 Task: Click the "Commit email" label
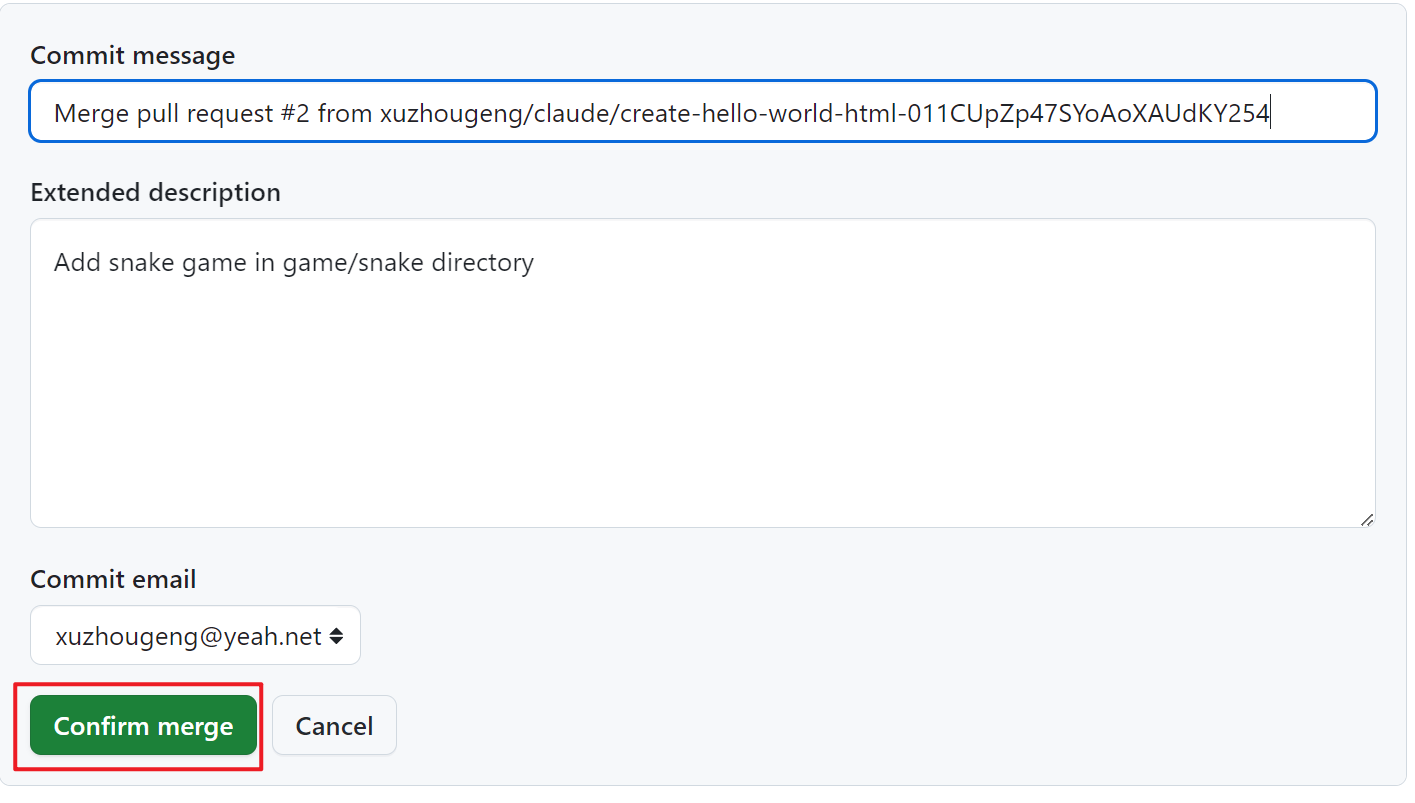point(113,580)
